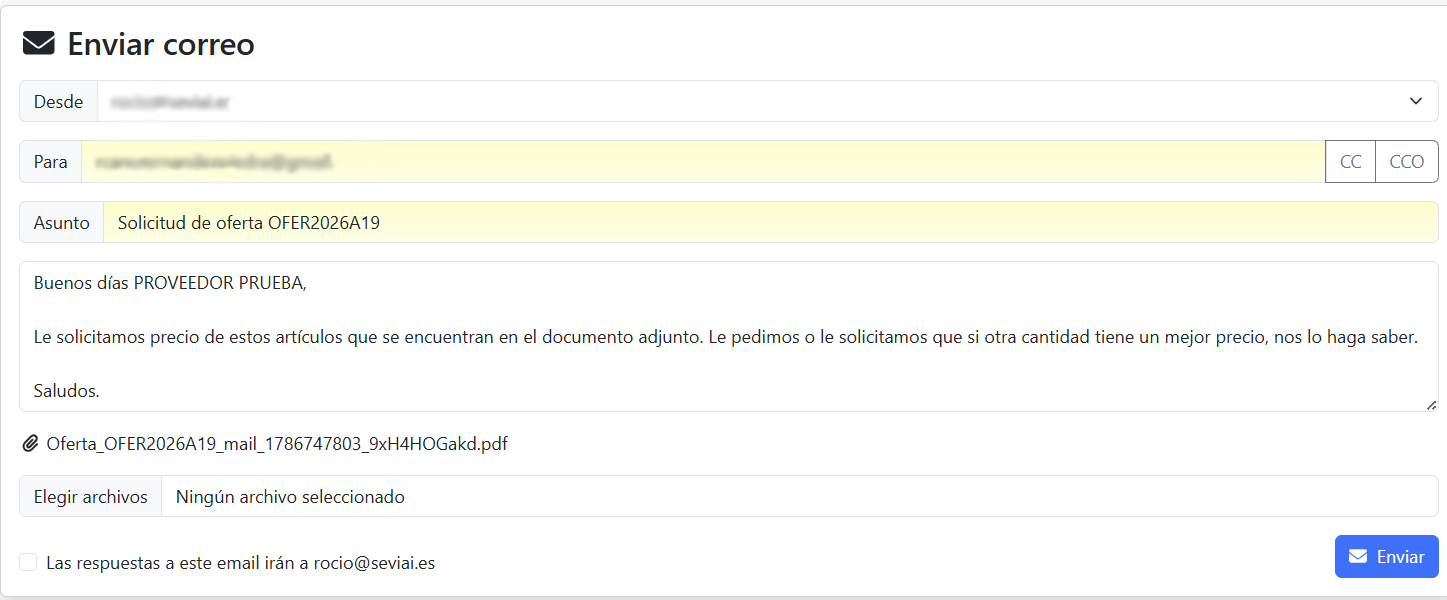Screen dimensions: 1447x600
Task: Add hidden copy with CCO button
Action: click(1407, 162)
